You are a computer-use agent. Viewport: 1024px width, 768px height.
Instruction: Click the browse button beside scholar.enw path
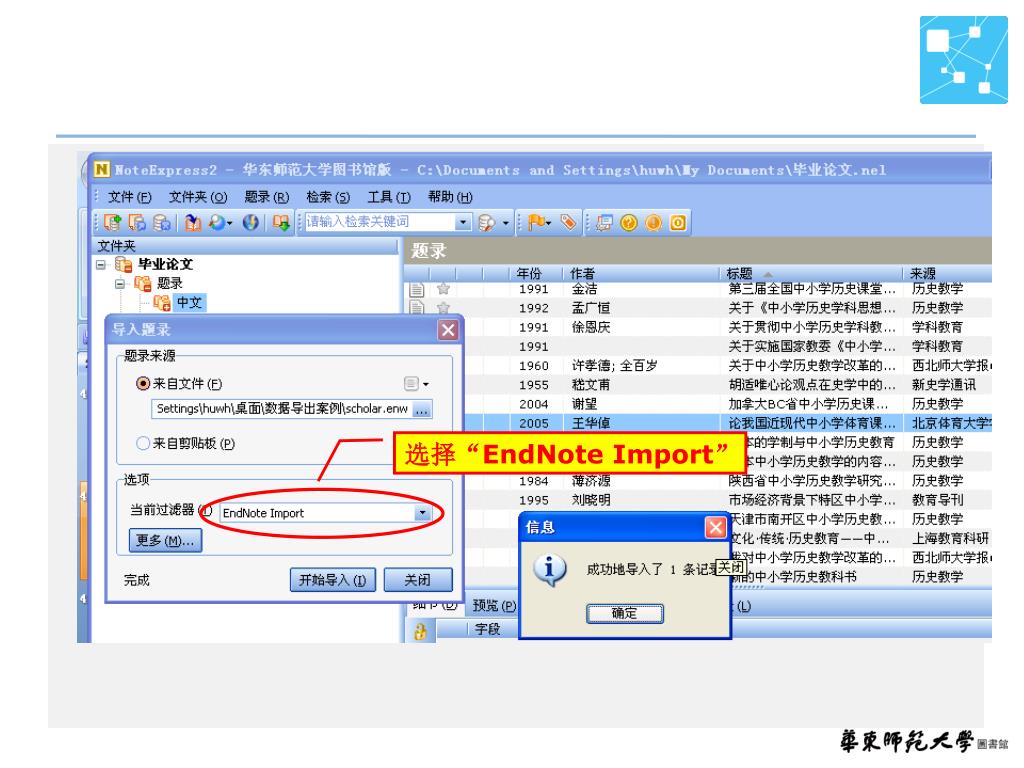[422, 409]
